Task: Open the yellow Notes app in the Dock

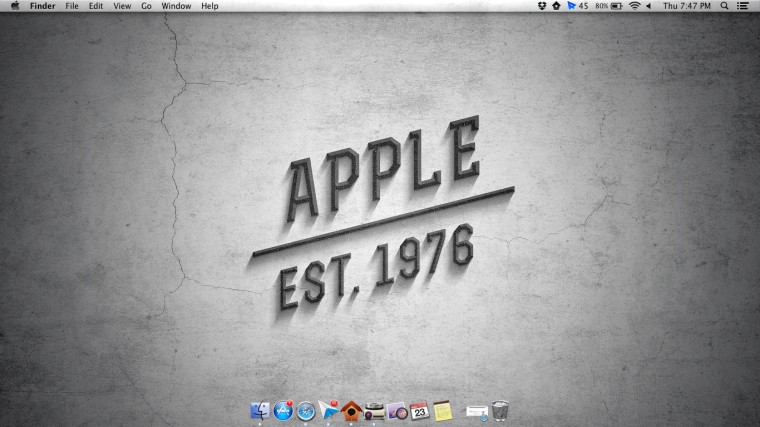Action: [x=443, y=411]
